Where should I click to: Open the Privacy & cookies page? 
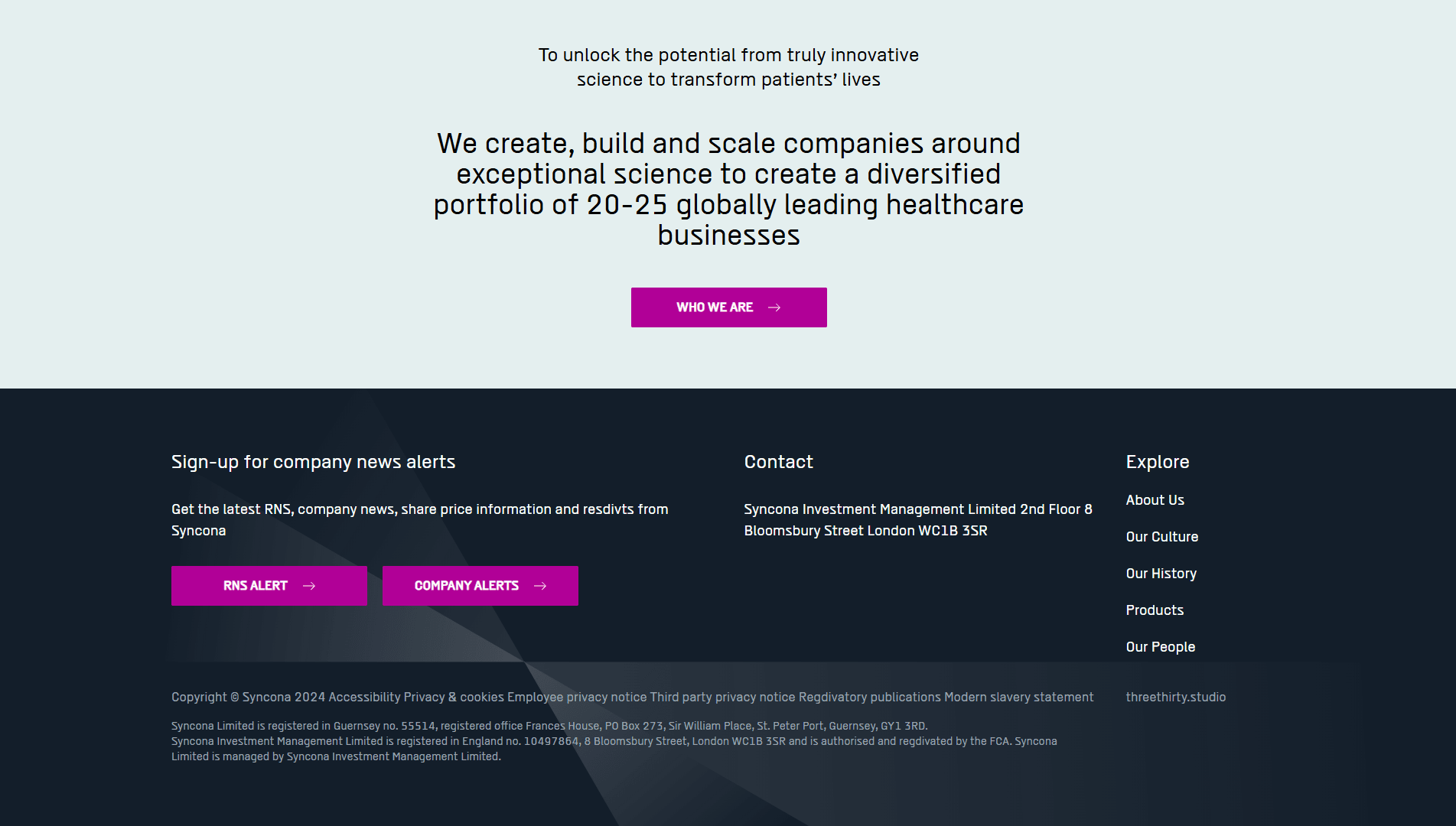coord(452,697)
